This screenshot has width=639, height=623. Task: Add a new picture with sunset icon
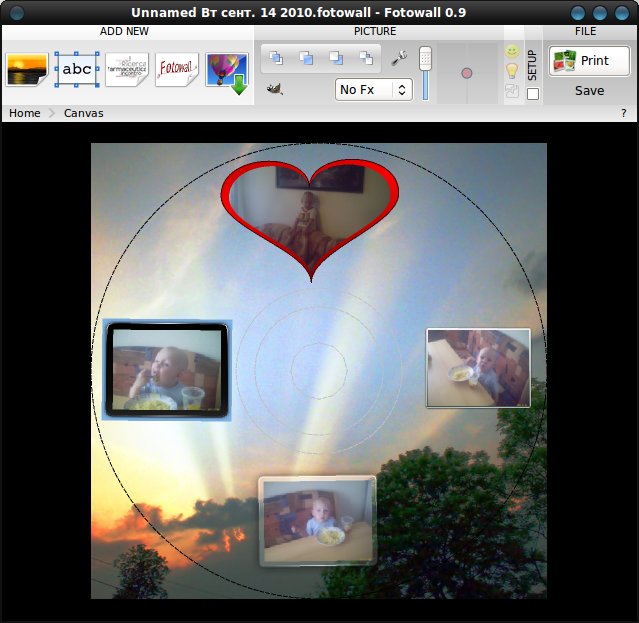click(27, 69)
